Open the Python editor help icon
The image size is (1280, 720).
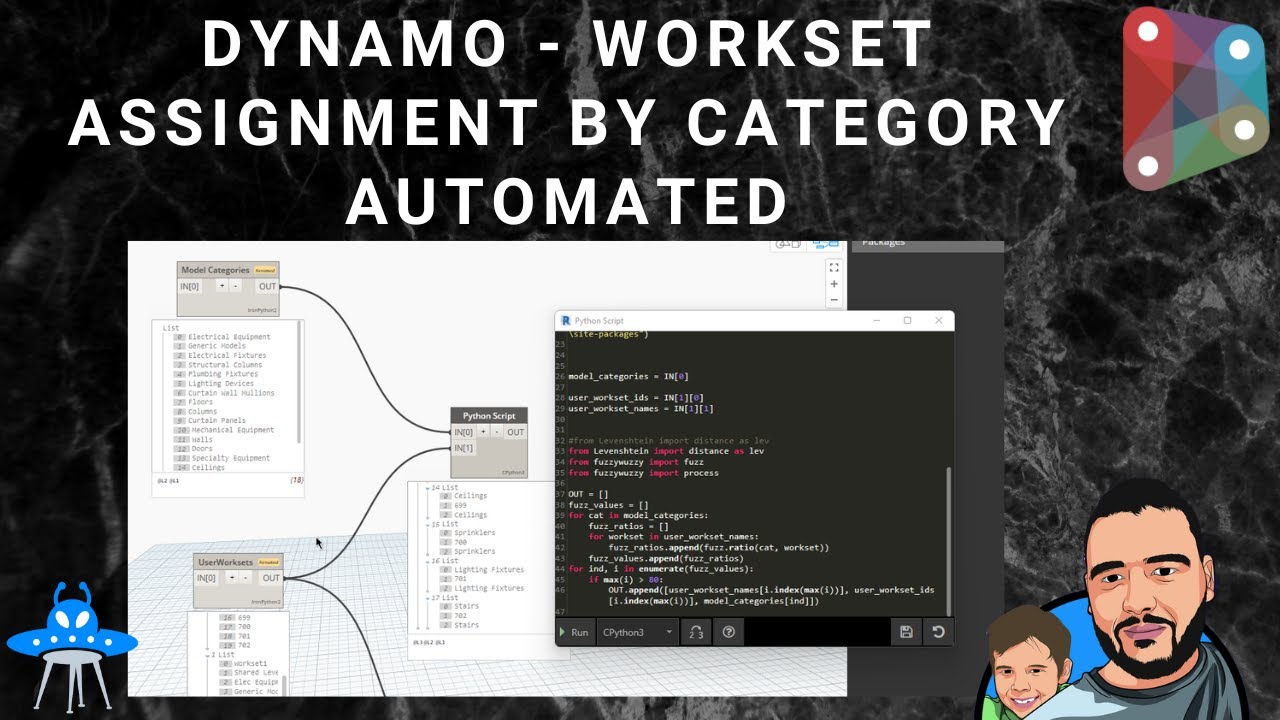pos(728,632)
